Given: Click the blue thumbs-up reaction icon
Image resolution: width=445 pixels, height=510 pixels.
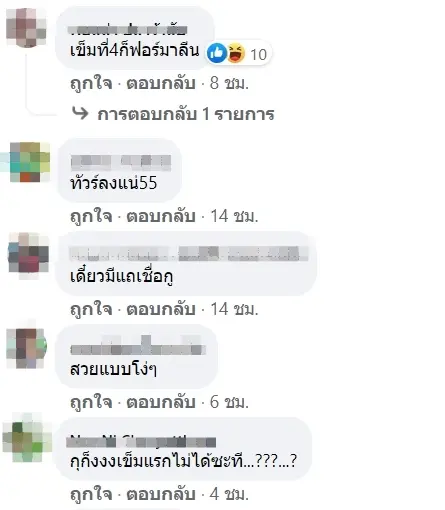Looking at the screenshot, I should point(217,53).
